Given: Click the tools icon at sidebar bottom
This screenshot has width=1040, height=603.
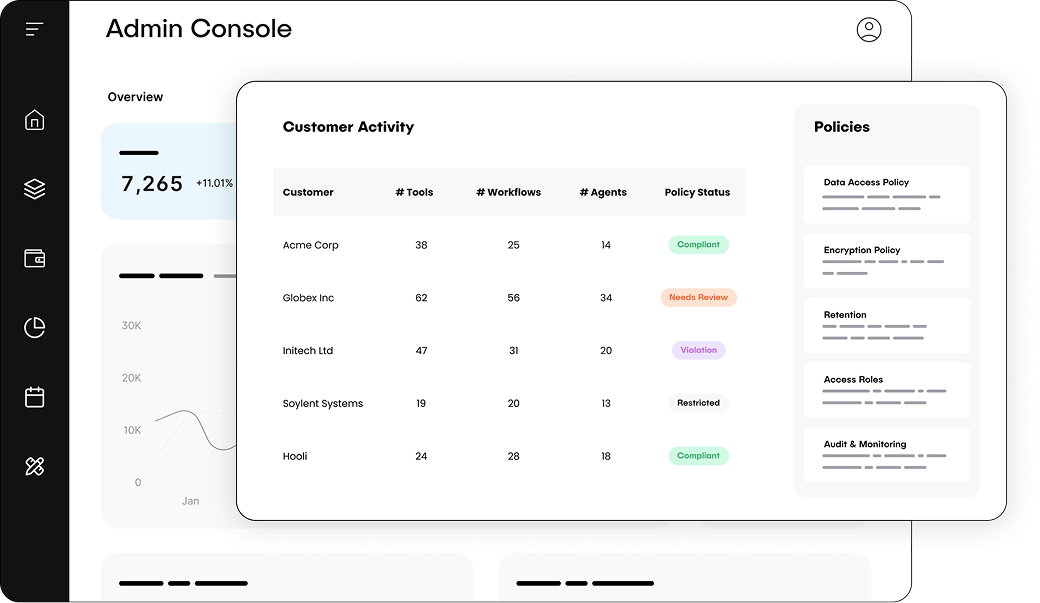Looking at the screenshot, I should coord(34,465).
